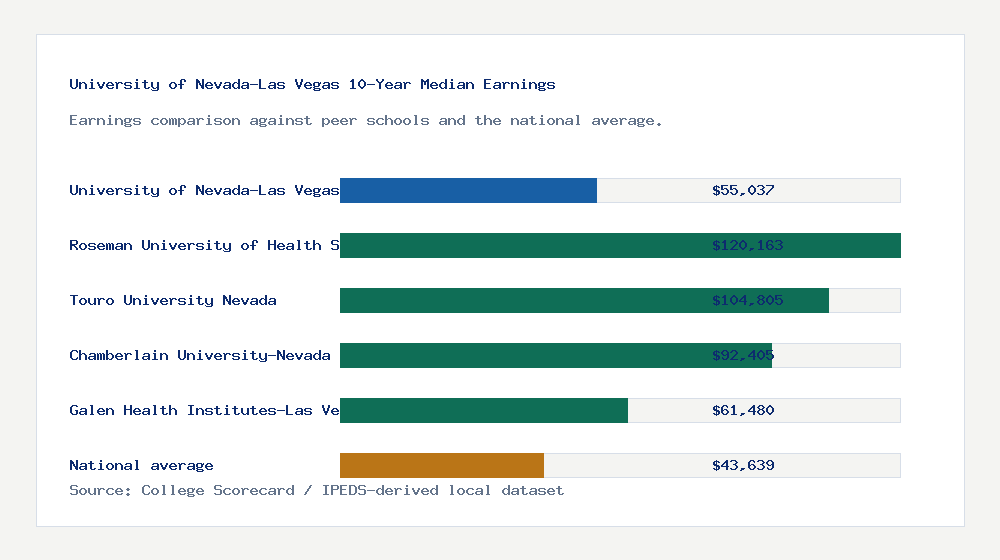Click the $92,405 value
1000x560 pixels.
click(743, 355)
